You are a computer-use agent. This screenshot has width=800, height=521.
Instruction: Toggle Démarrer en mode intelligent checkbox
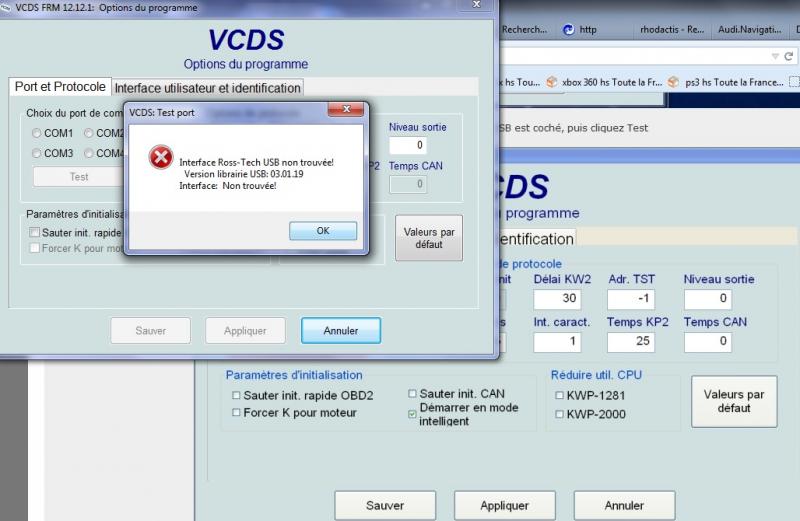tap(412, 414)
